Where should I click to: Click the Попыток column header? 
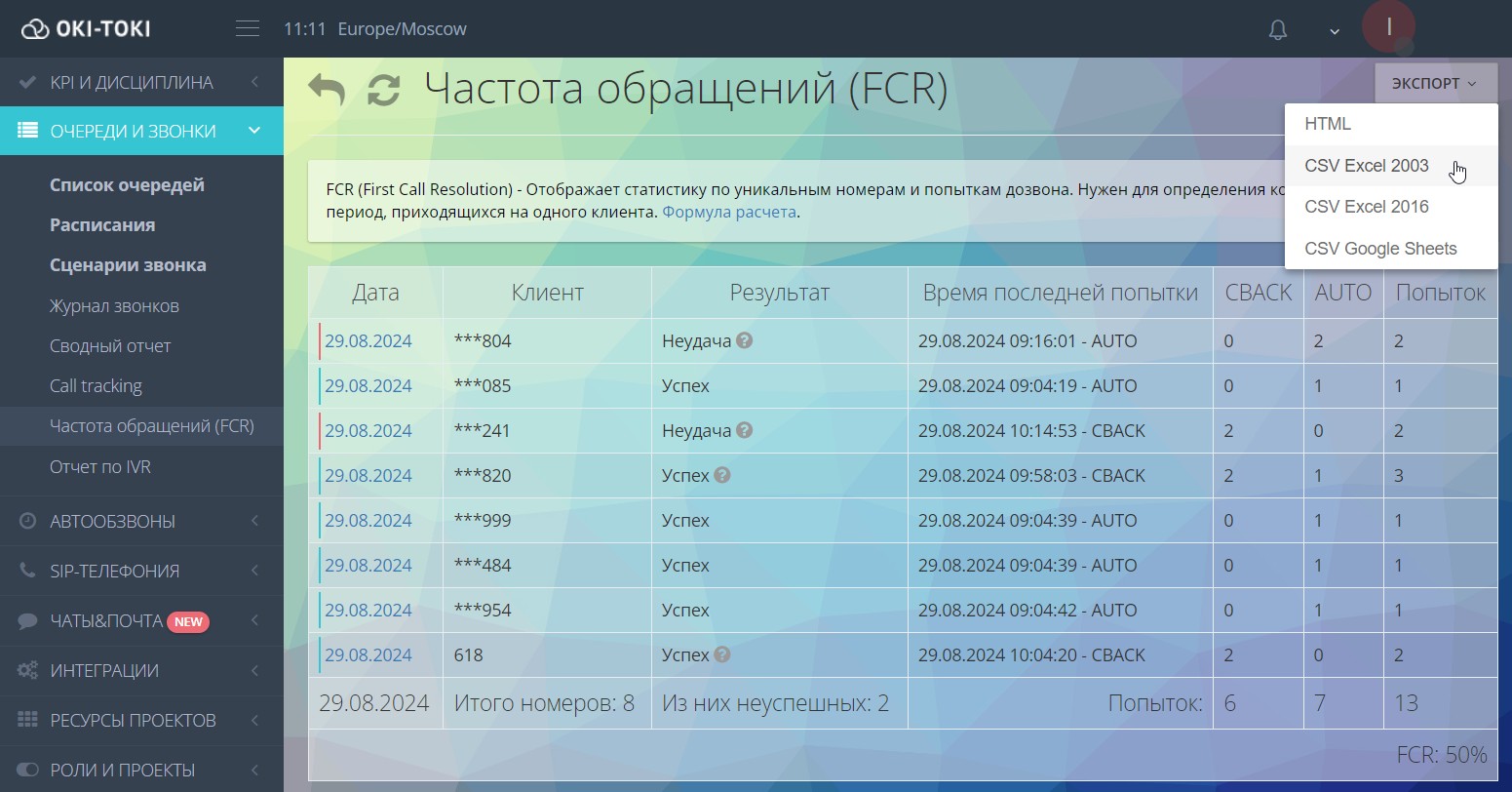1440,293
